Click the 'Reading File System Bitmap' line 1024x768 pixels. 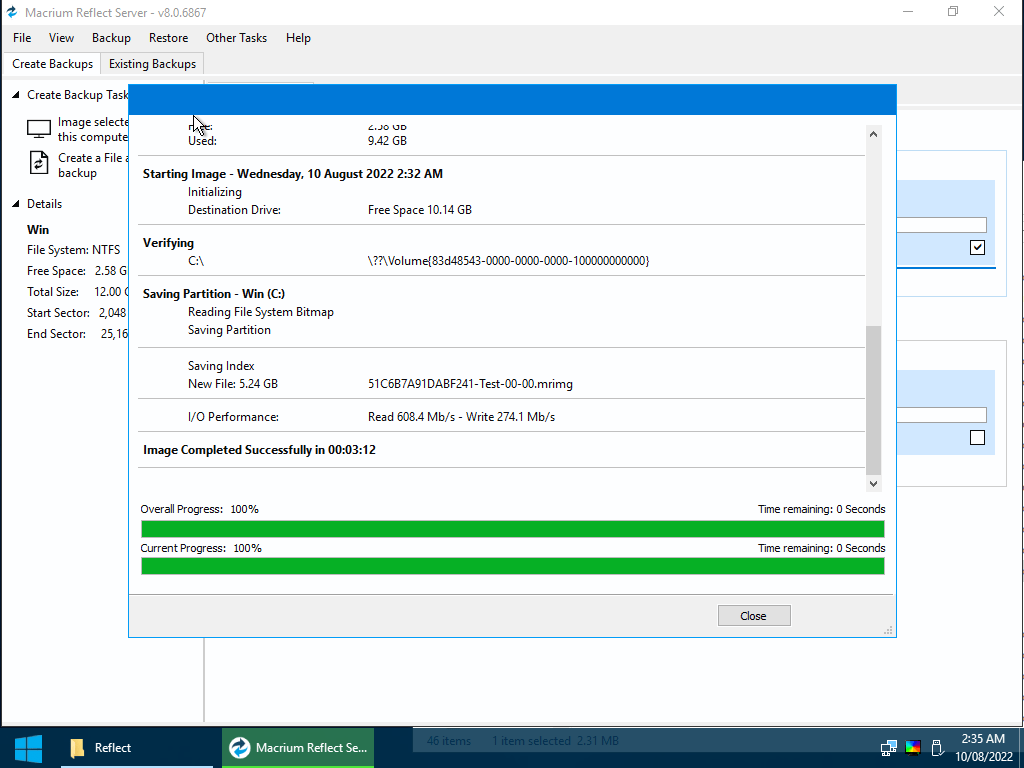(x=261, y=312)
